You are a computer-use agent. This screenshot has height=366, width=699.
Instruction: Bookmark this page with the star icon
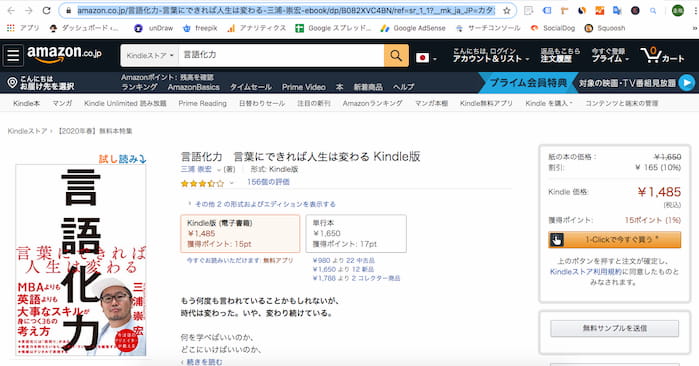(506, 10)
